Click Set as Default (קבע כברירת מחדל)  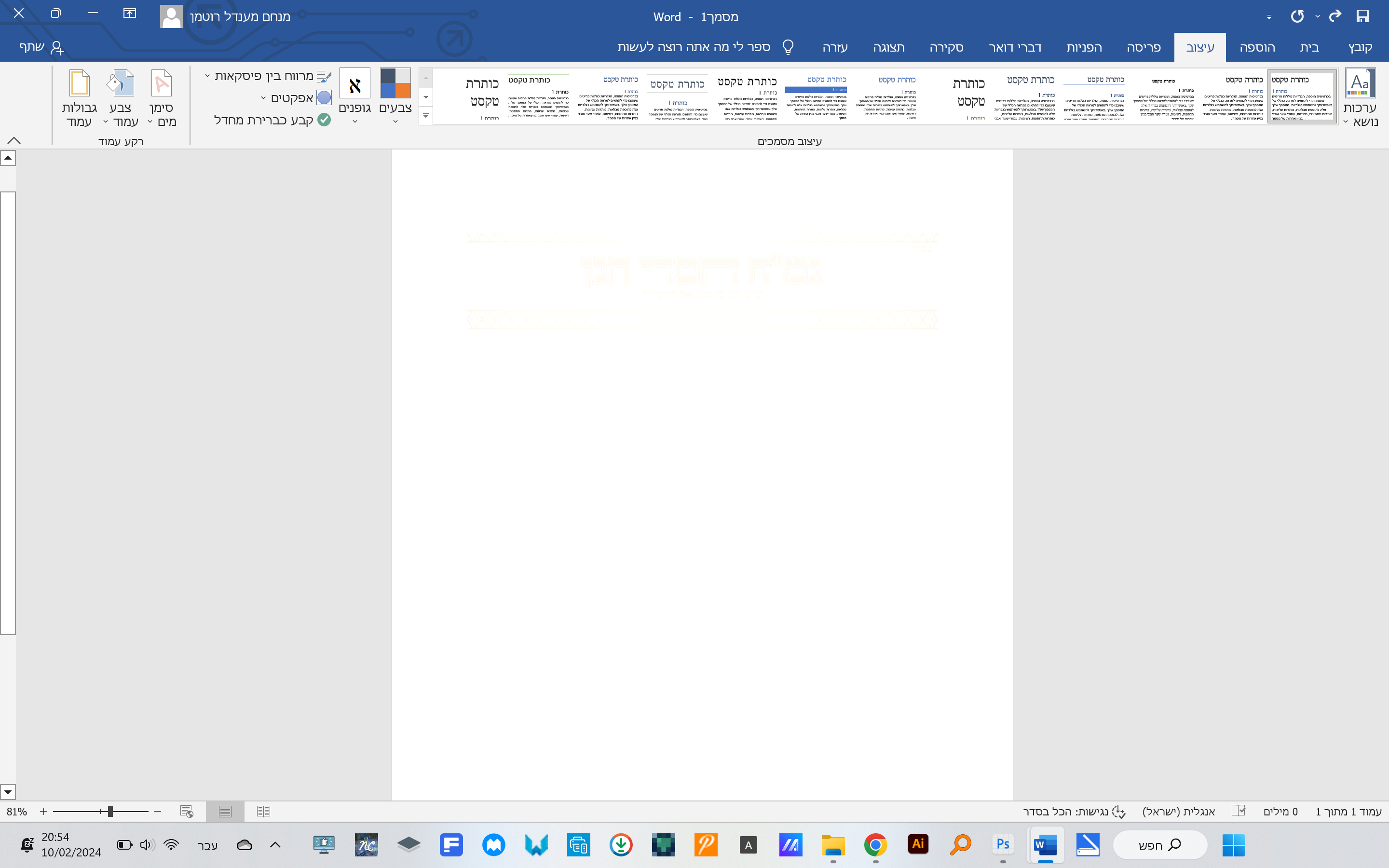[272, 120]
